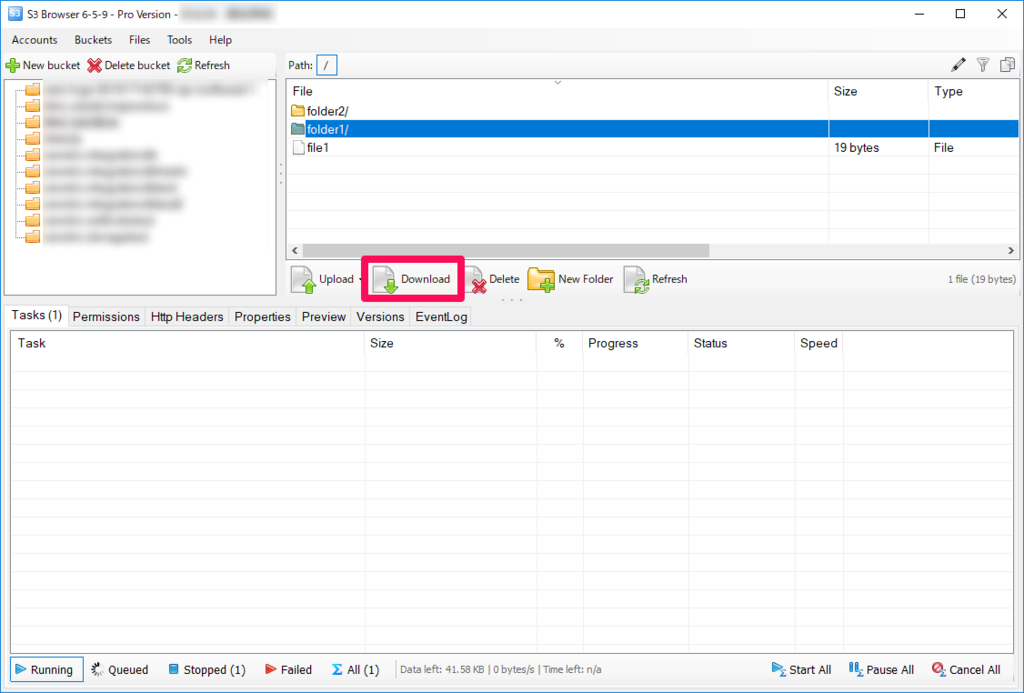Click the pencil edit path icon

click(x=958, y=65)
